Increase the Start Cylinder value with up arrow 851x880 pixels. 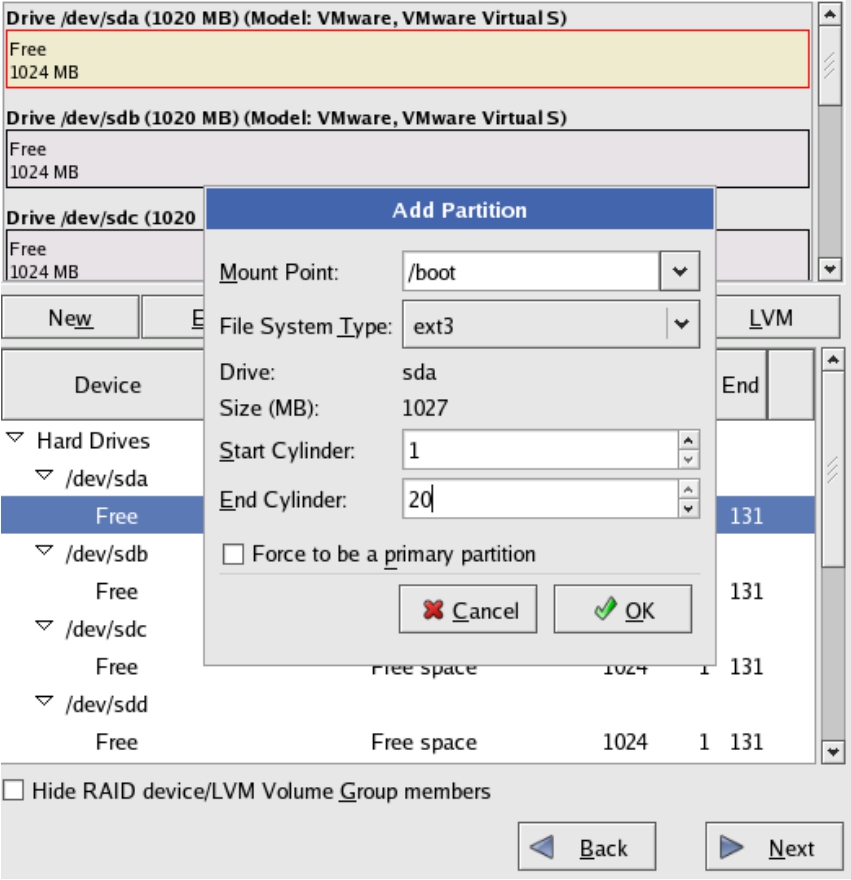pos(687,440)
